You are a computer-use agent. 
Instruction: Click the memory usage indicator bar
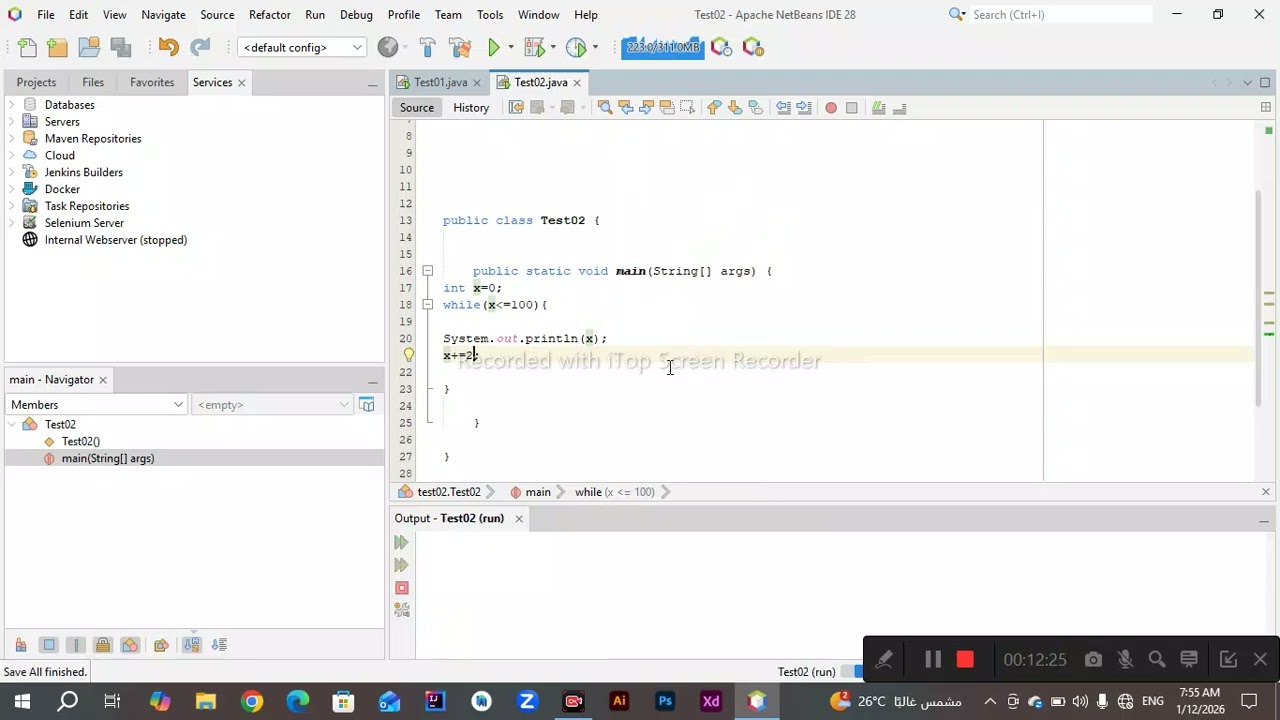point(663,47)
